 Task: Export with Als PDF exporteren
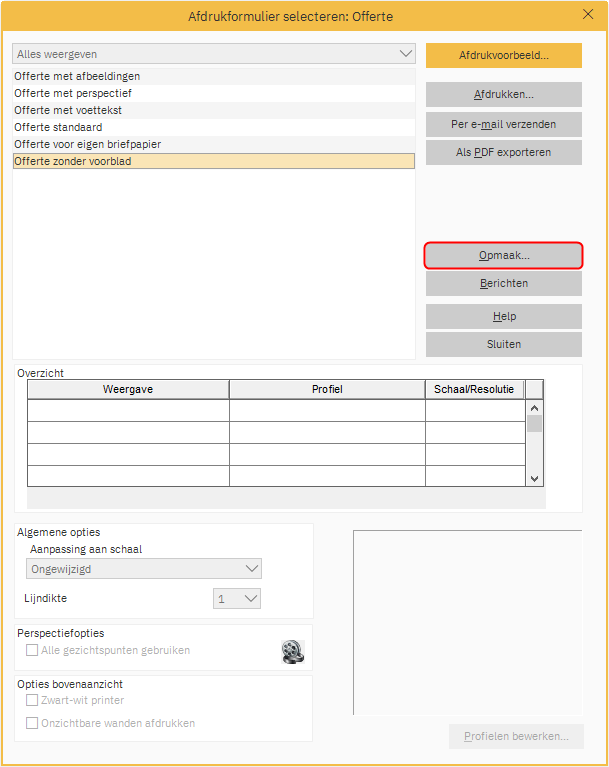tap(504, 153)
